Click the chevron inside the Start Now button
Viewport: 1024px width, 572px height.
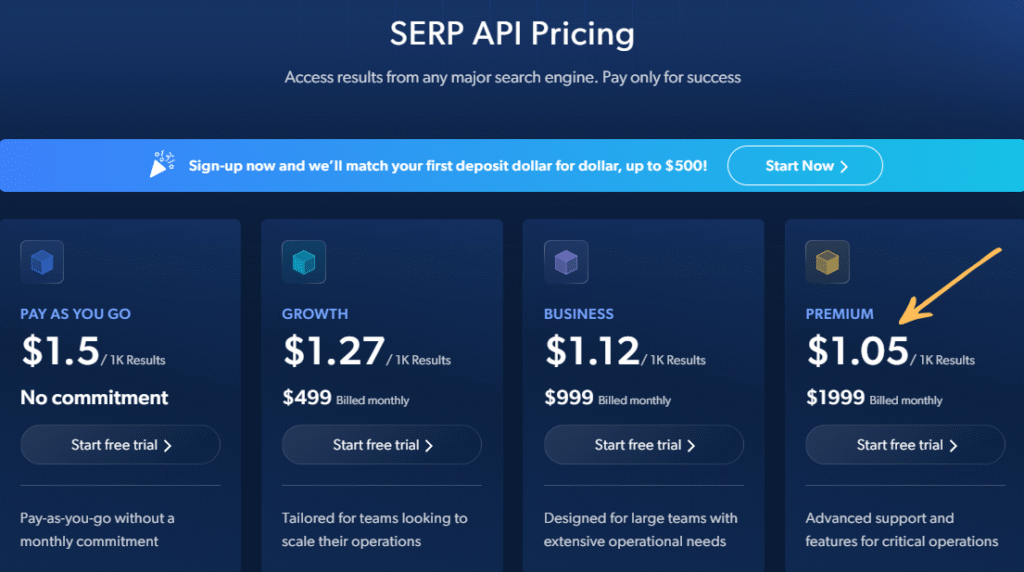[844, 167]
